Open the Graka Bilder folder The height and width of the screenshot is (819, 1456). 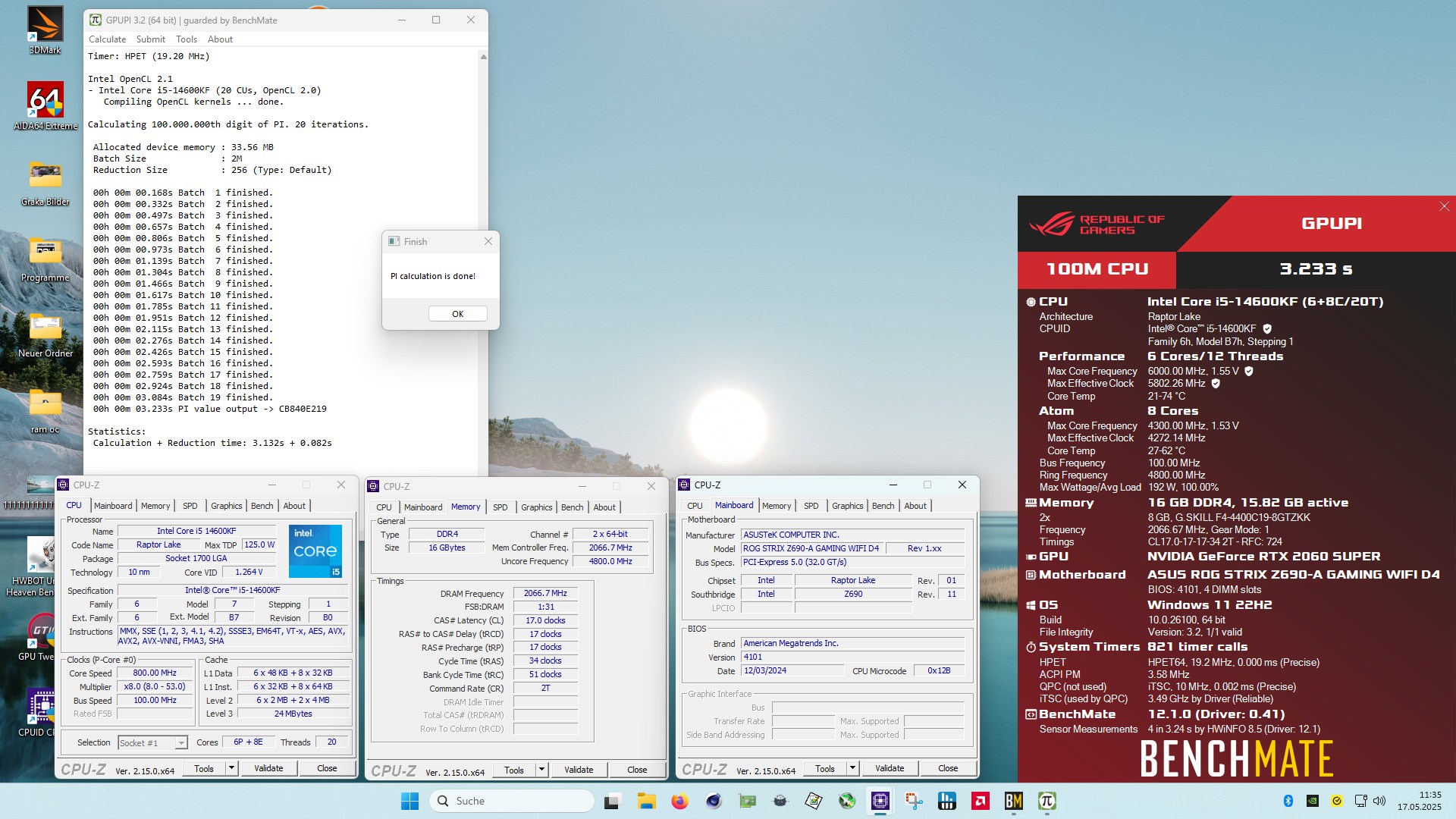tap(45, 182)
